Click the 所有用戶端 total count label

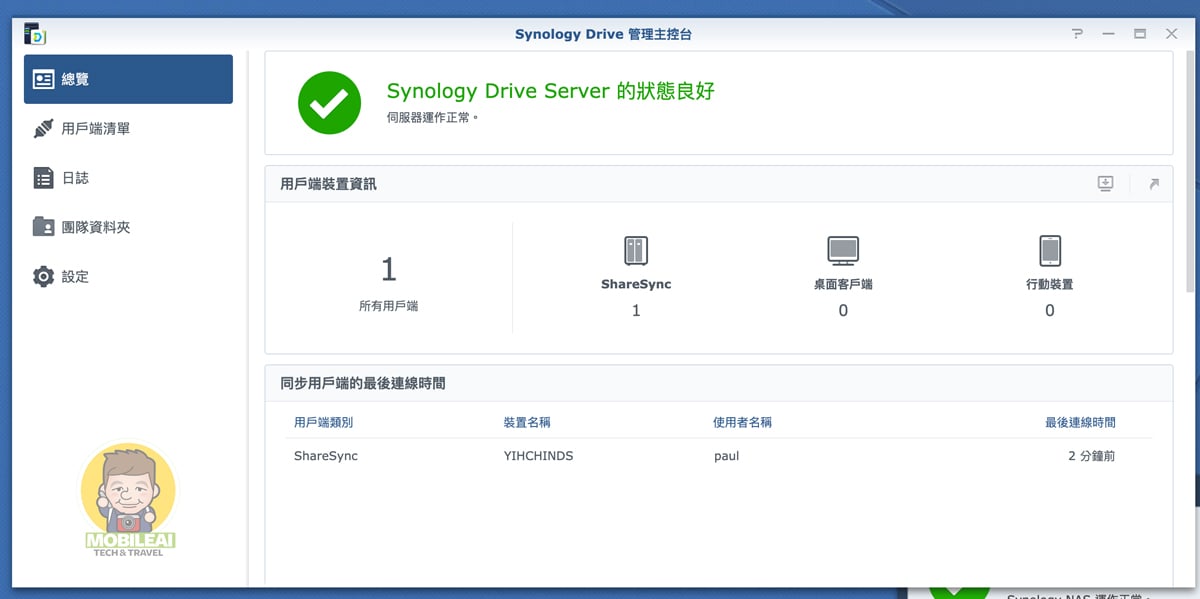click(388, 306)
